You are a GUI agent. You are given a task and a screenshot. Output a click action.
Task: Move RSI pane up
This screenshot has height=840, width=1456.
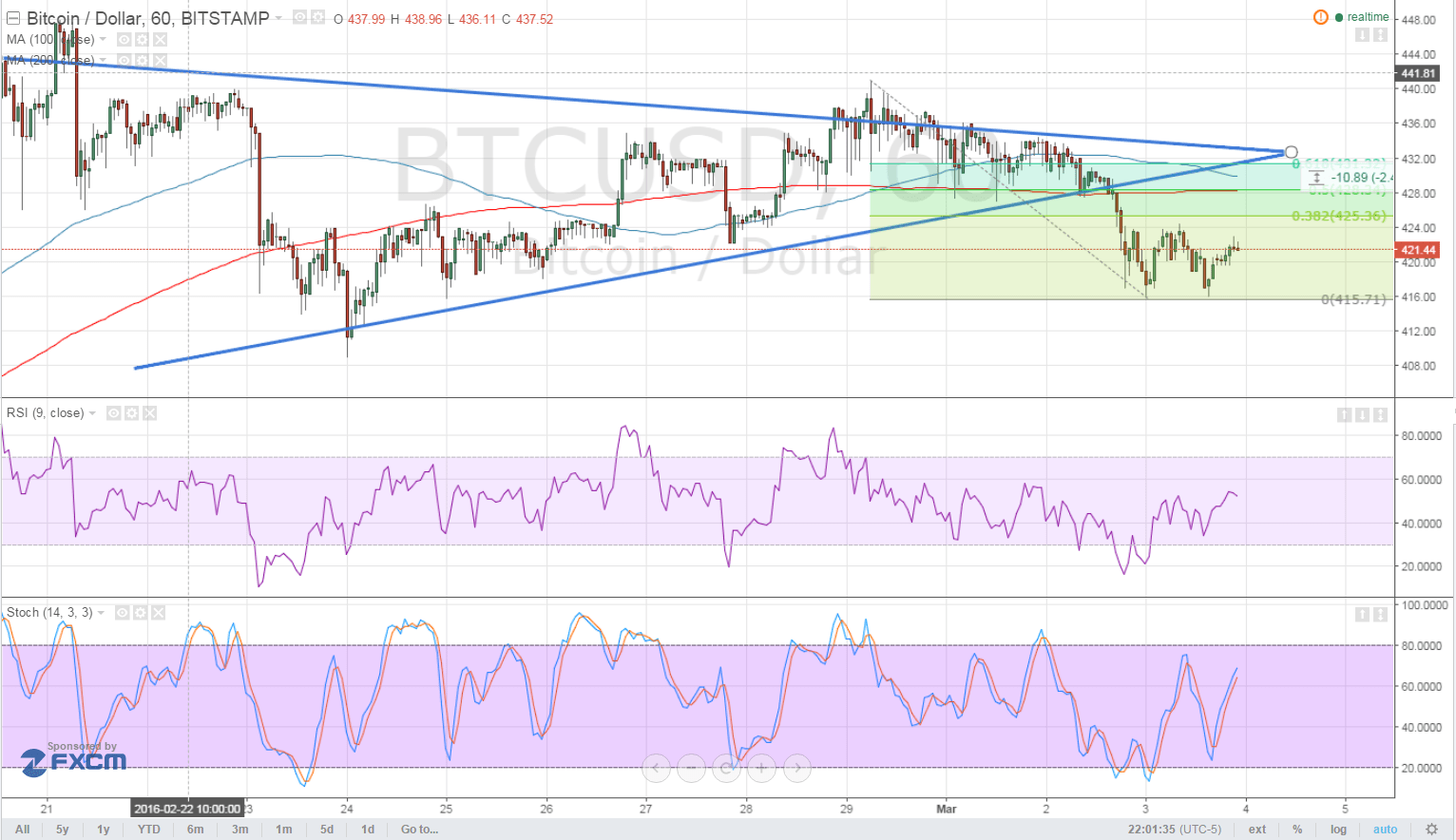pyautogui.click(x=1344, y=415)
